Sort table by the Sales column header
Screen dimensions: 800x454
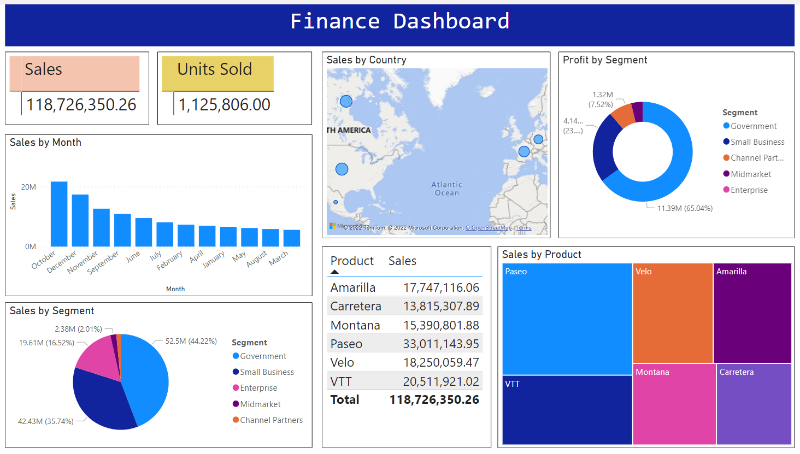click(402, 261)
